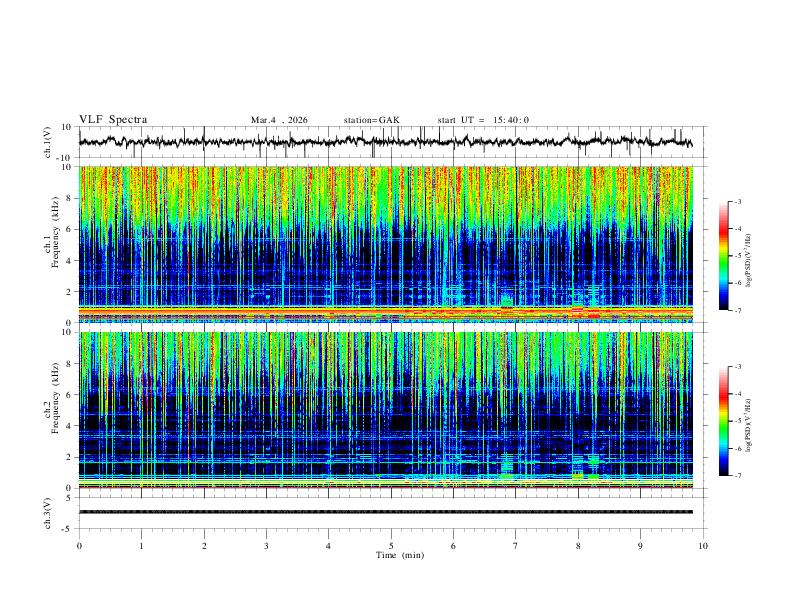Click time axis tick label "5"
792x612 pixels.
pyautogui.click(x=391, y=546)
